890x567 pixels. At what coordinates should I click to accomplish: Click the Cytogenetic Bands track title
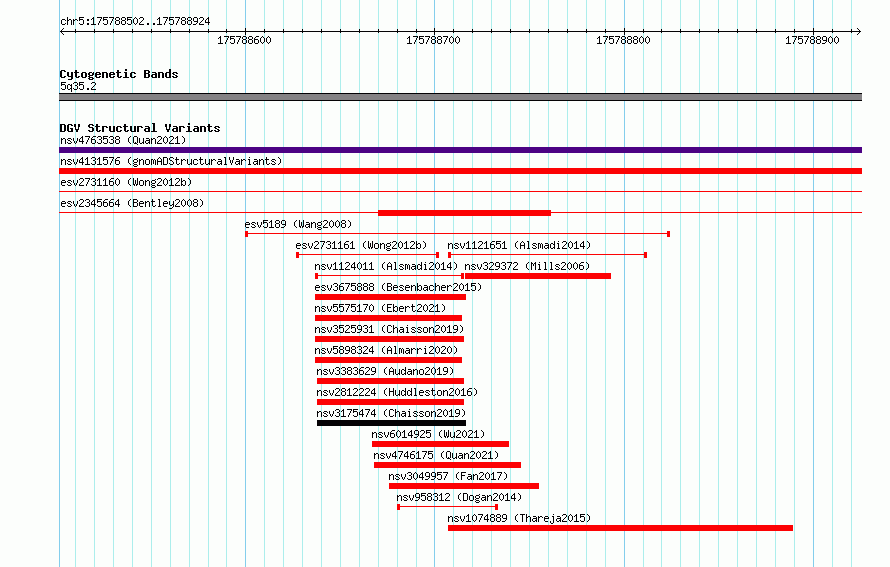pyautogui.click(x=119, y=74)
